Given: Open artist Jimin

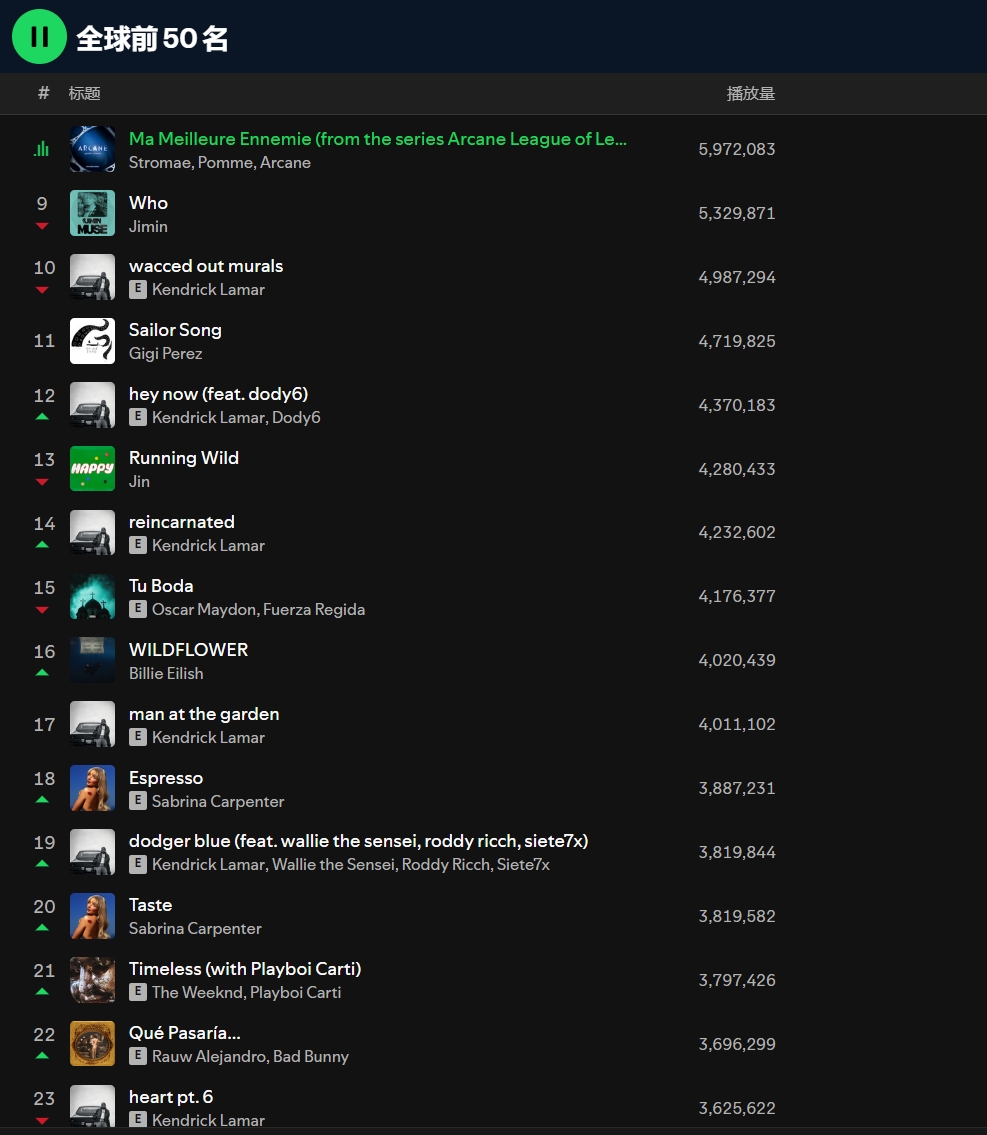Looking at the screenshot, I should click(148, 227).
